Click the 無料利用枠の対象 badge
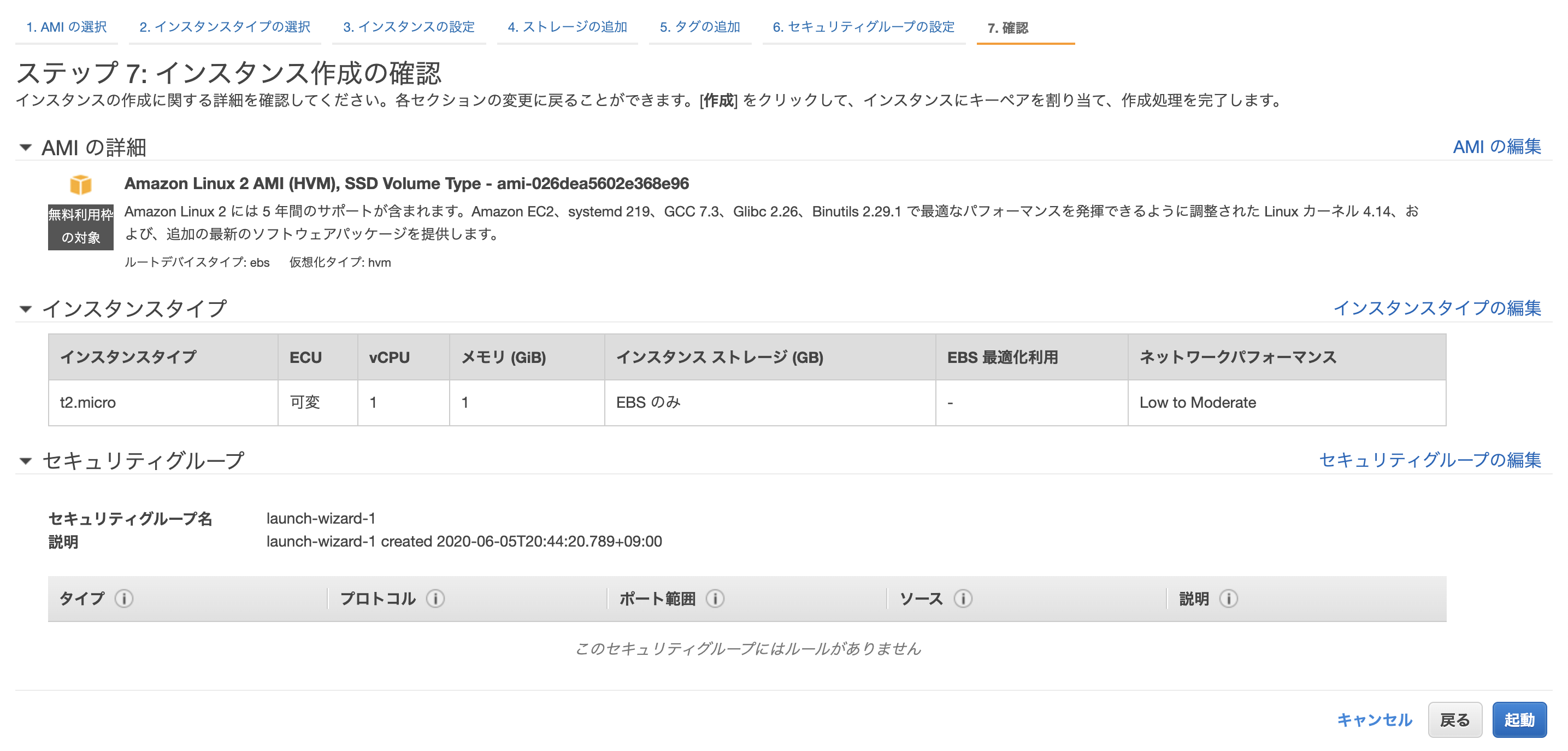 80,227
